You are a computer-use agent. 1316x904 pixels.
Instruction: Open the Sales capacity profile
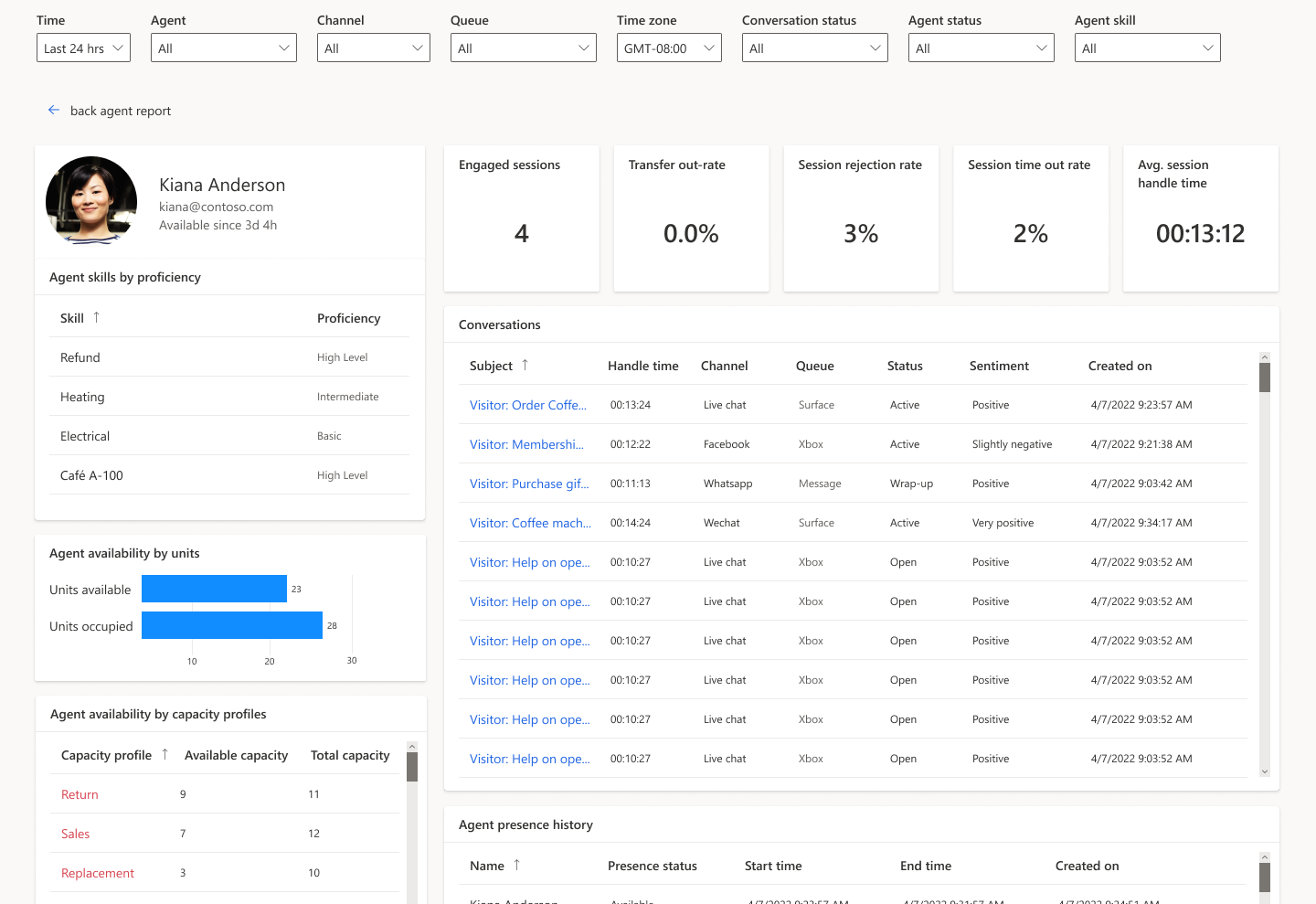coord(74,833)
